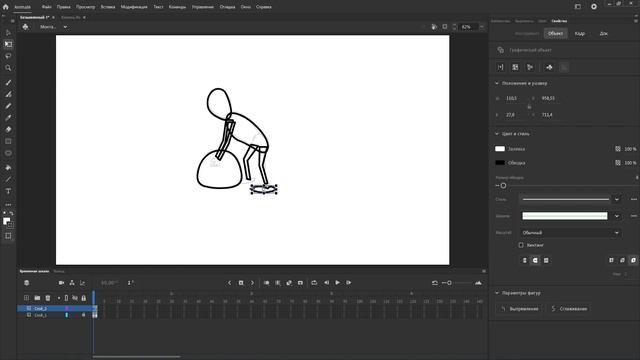Select the Free Transform tool

tap(8, 44)
